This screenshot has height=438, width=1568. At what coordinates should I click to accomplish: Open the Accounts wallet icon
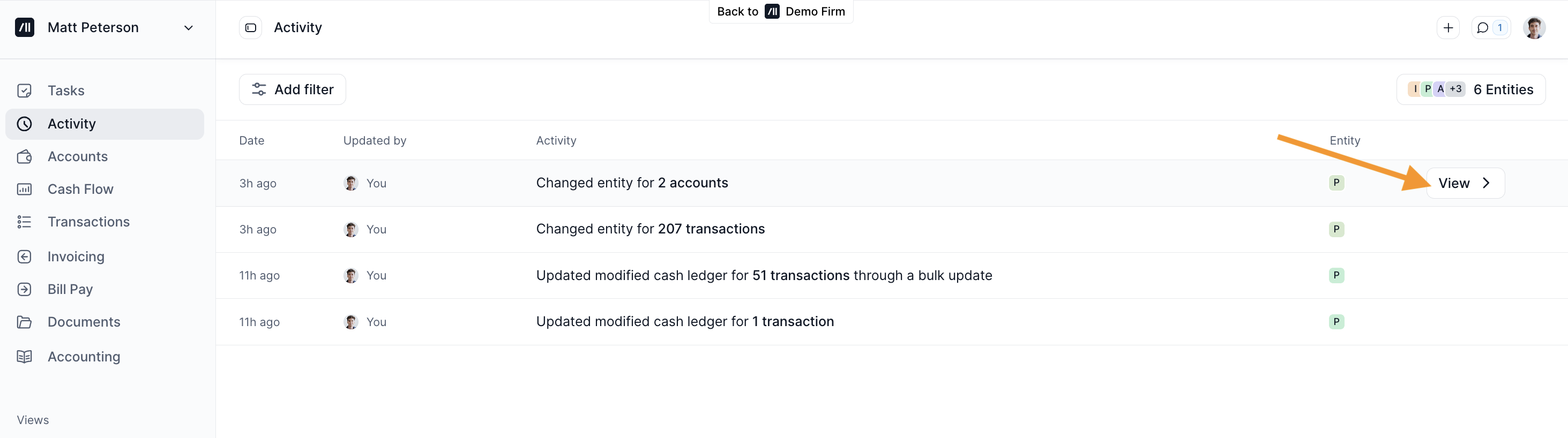point(24,156)
